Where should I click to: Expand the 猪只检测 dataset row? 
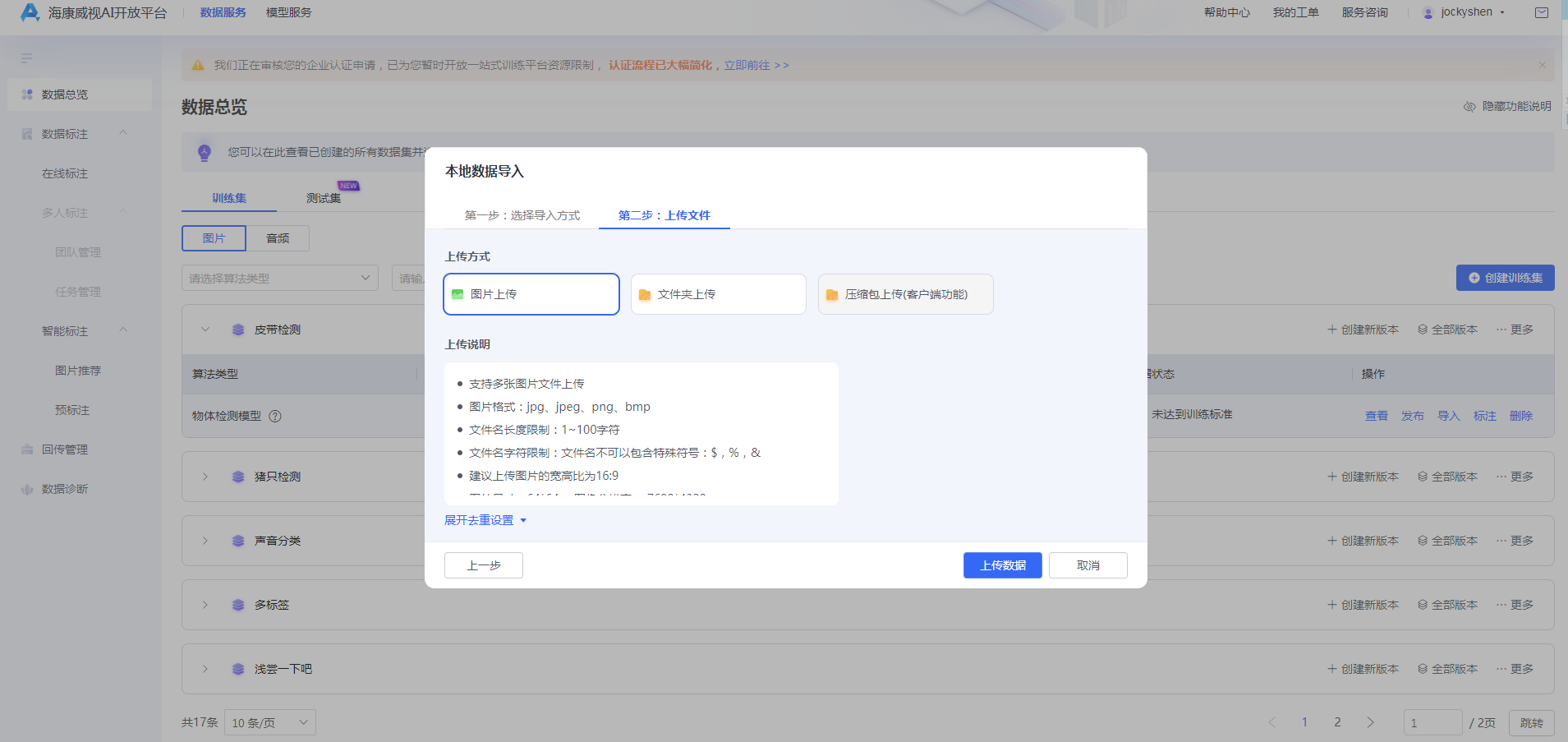[204, 476]
